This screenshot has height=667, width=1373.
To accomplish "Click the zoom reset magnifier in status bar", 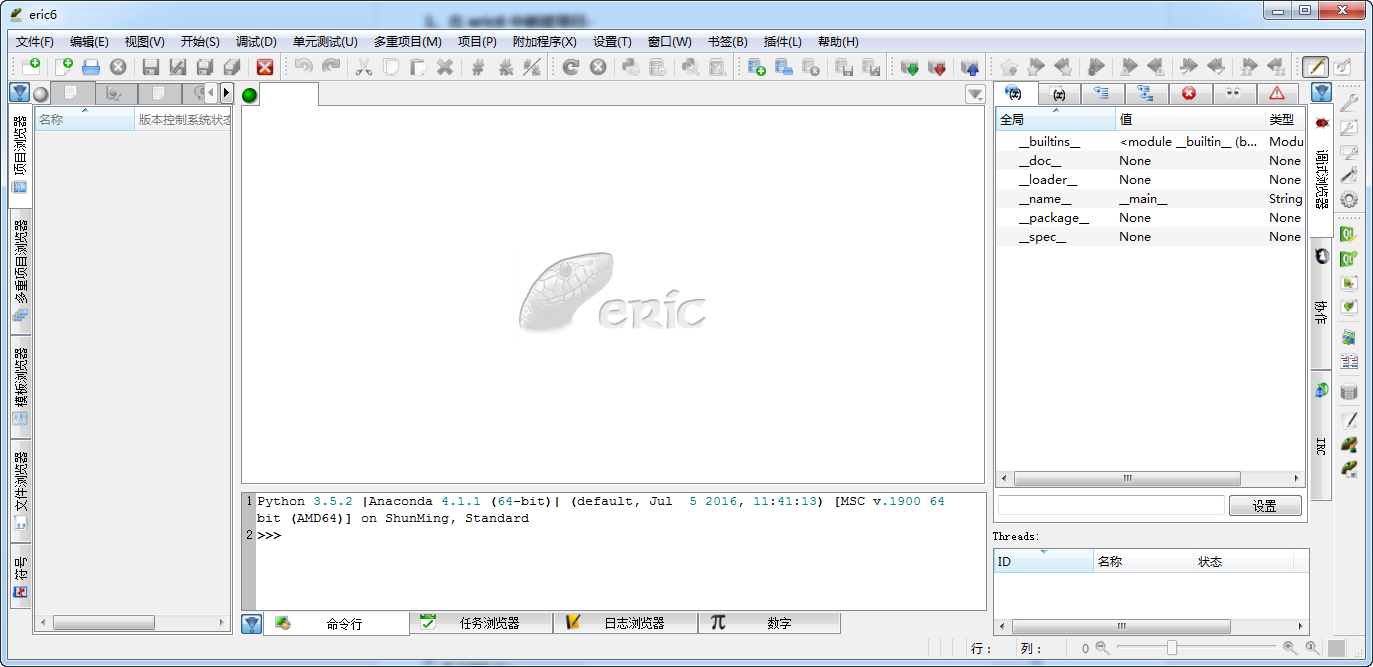I will (1311, 648).
